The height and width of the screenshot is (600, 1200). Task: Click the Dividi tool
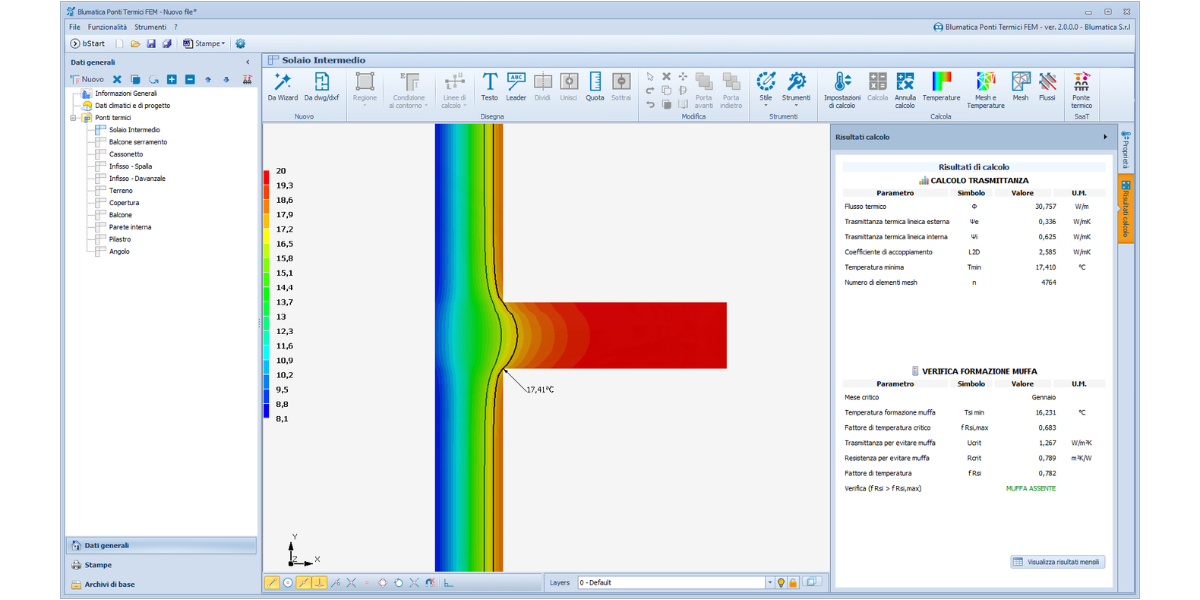pyautogui.click(x=543, y=87)
